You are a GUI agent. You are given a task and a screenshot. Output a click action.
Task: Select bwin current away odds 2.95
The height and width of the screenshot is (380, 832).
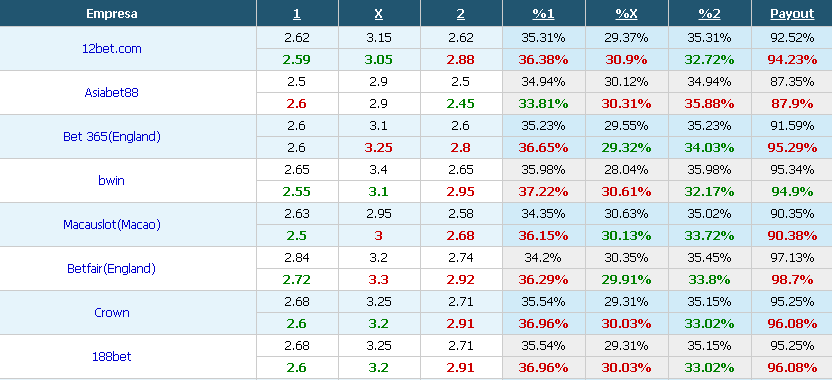pyautogui.click(x=460, y=192)
